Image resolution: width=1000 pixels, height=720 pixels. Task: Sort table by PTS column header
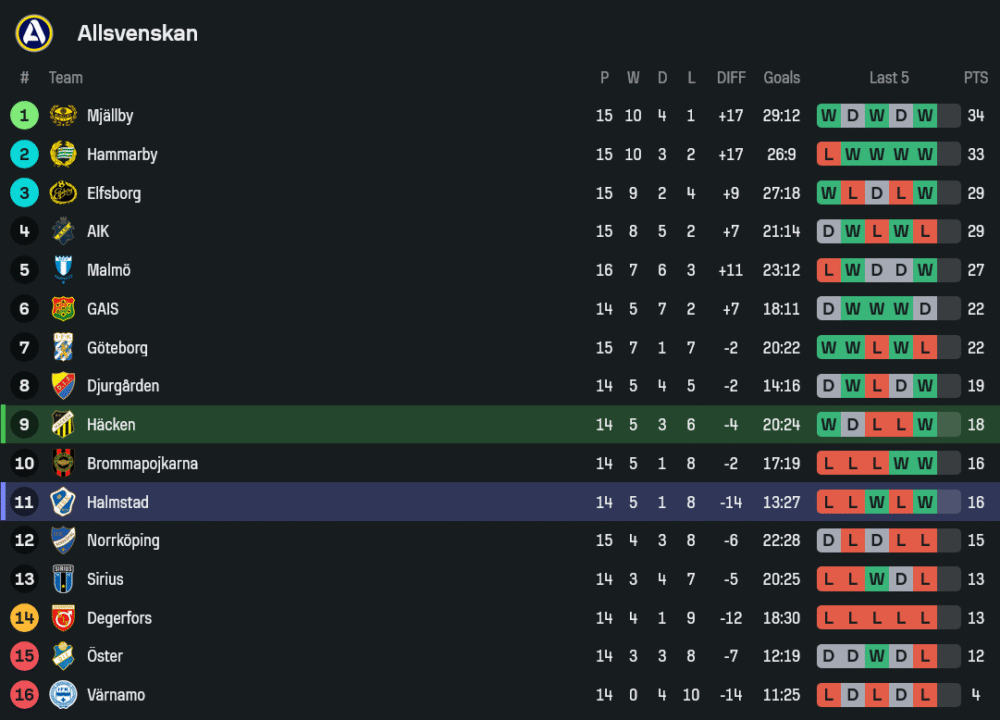[x=975, y=78]
